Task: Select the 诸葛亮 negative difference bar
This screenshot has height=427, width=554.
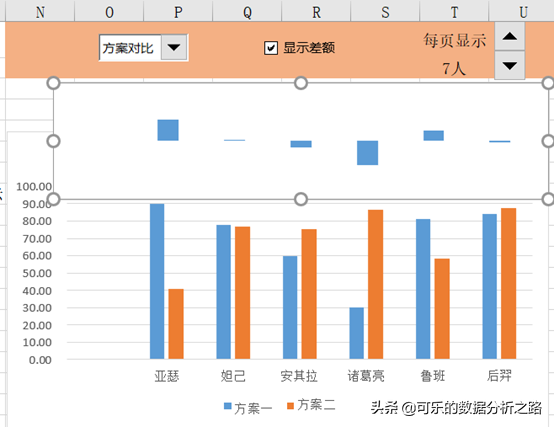Action: point(367,153)
